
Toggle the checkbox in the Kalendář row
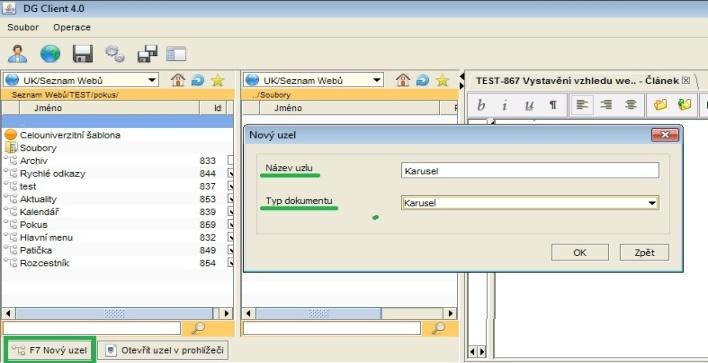pos(230,212)
